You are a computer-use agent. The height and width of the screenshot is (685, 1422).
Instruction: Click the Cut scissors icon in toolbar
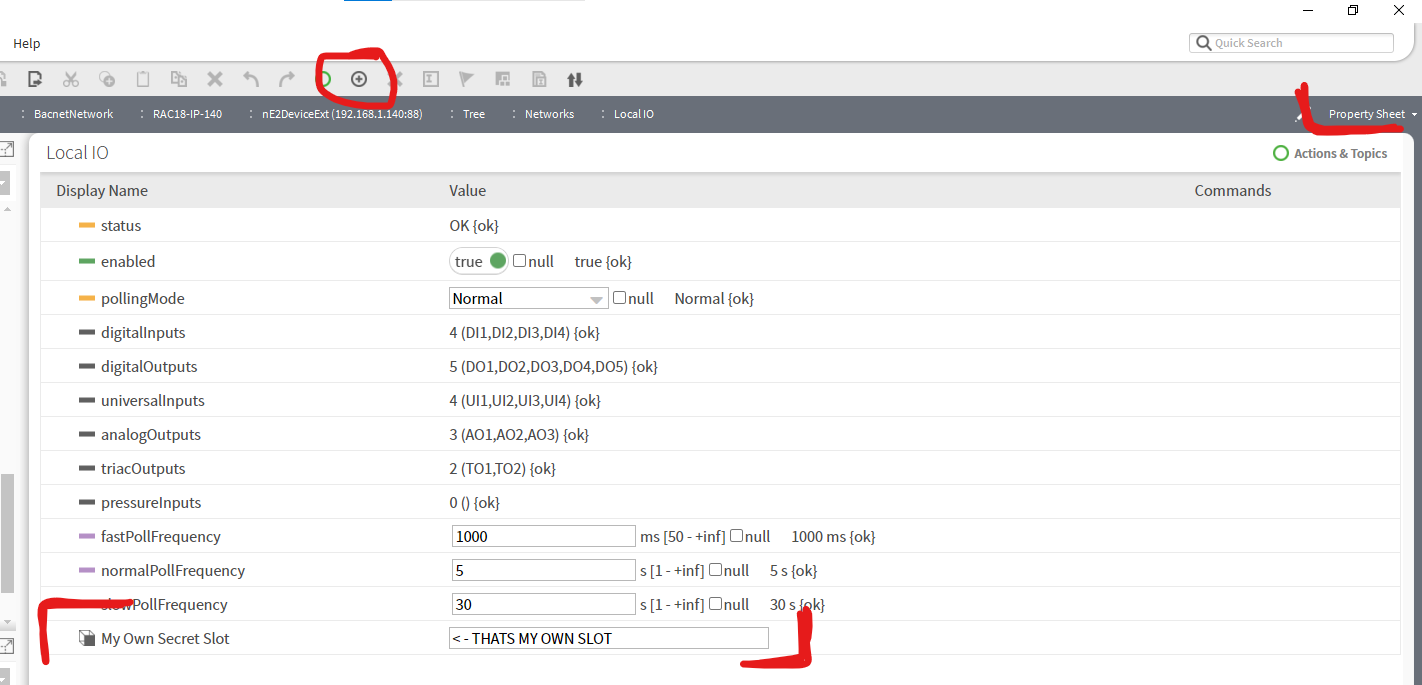click(x=70, y=79)
